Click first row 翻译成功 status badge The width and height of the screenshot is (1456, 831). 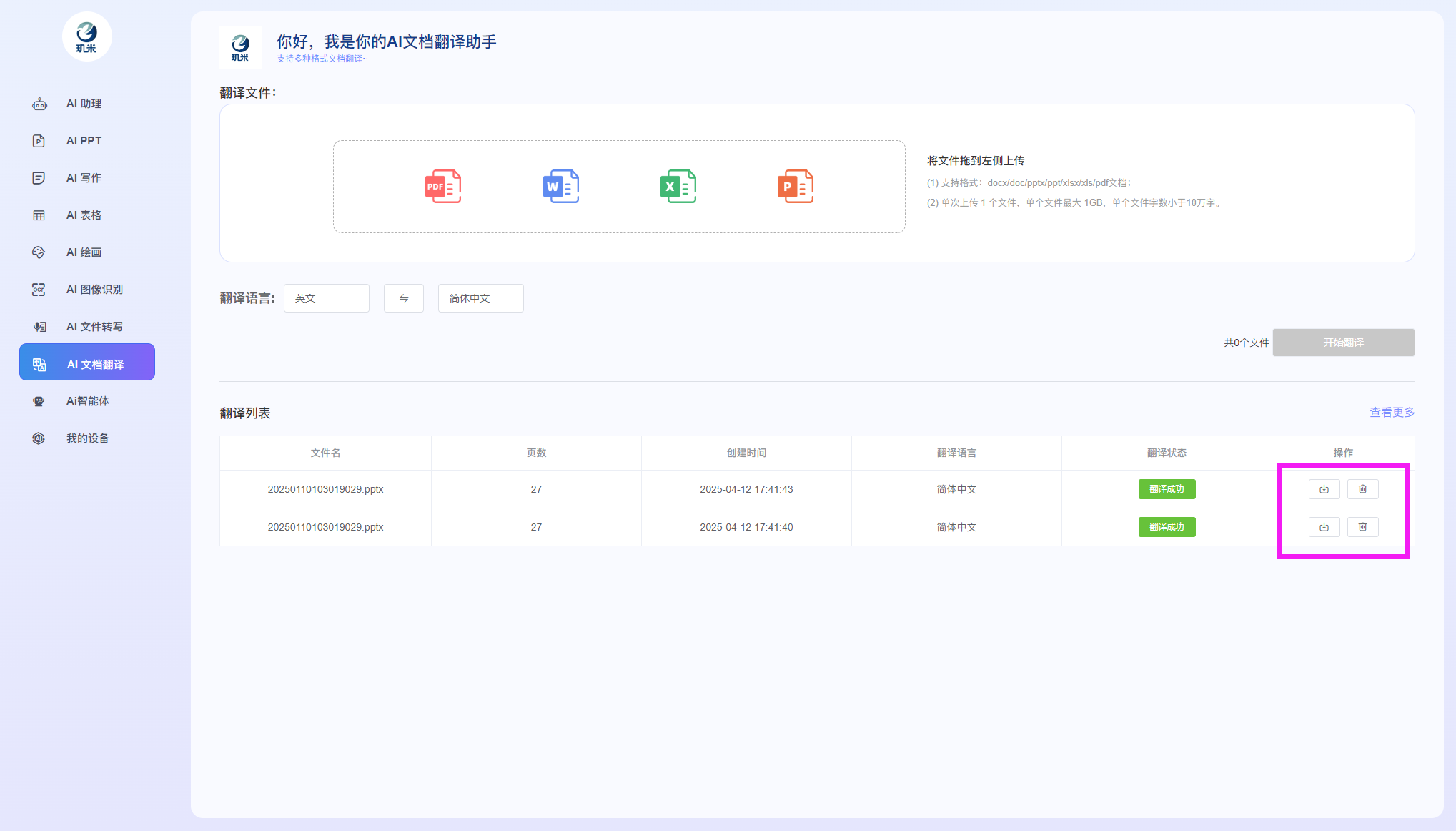[1167, 489]
